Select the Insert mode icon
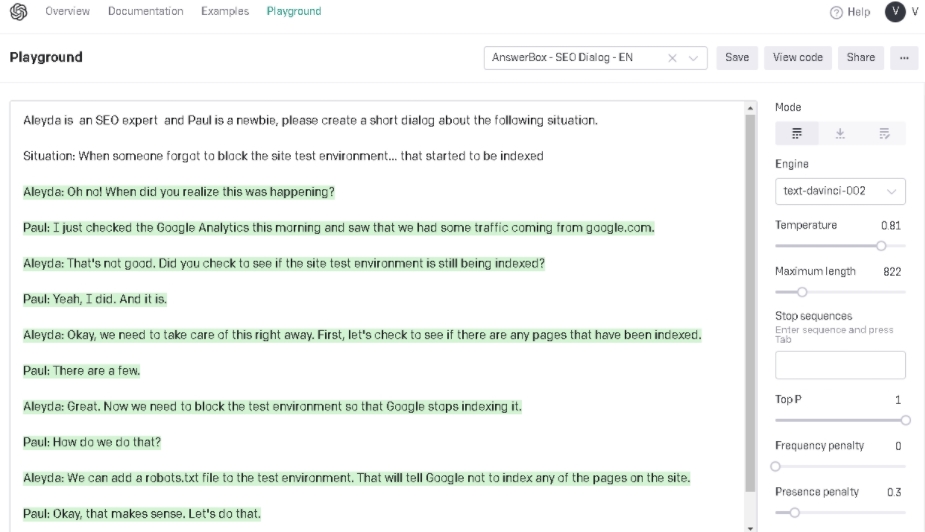925x532 pixels. click(840, 134)
